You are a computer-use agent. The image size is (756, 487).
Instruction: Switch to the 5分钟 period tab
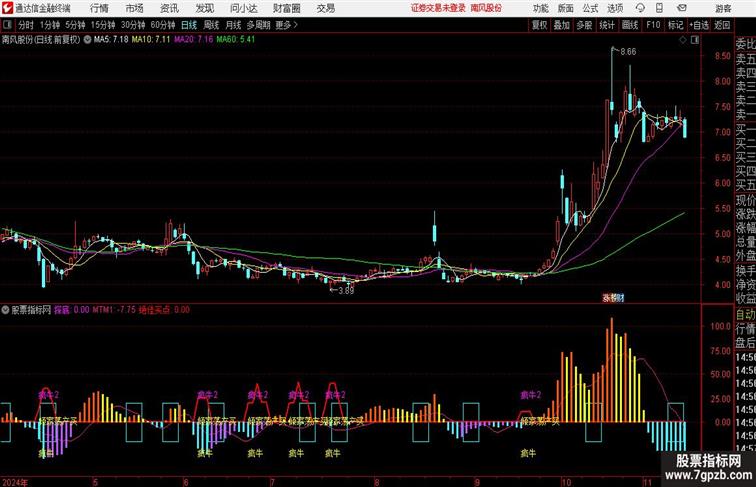(75, 25)
